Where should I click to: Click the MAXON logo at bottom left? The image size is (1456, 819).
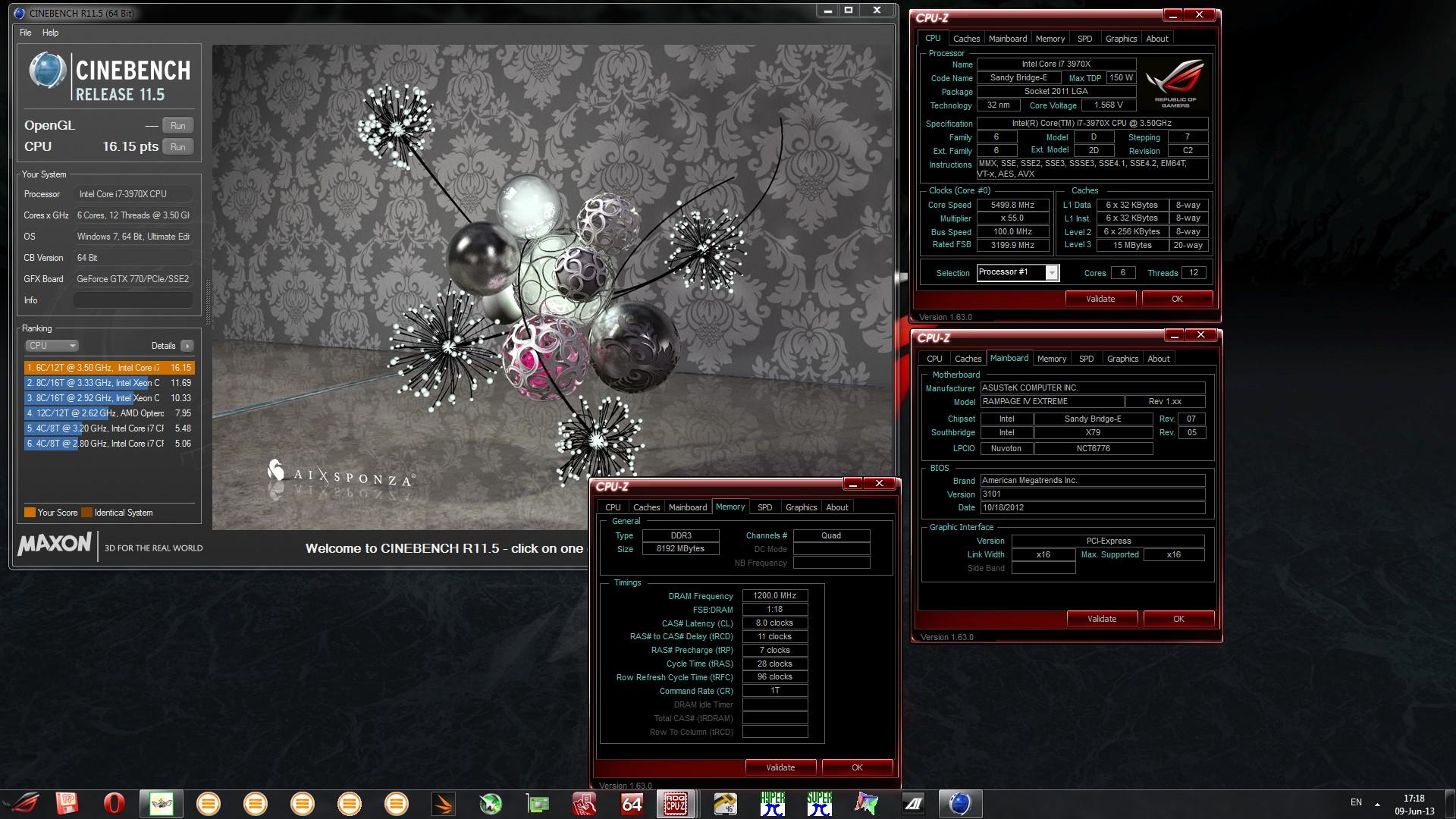[x=55, y=544]
